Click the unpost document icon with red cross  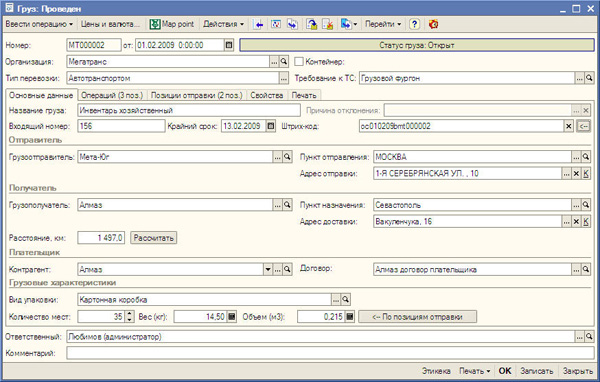point(328,24)
